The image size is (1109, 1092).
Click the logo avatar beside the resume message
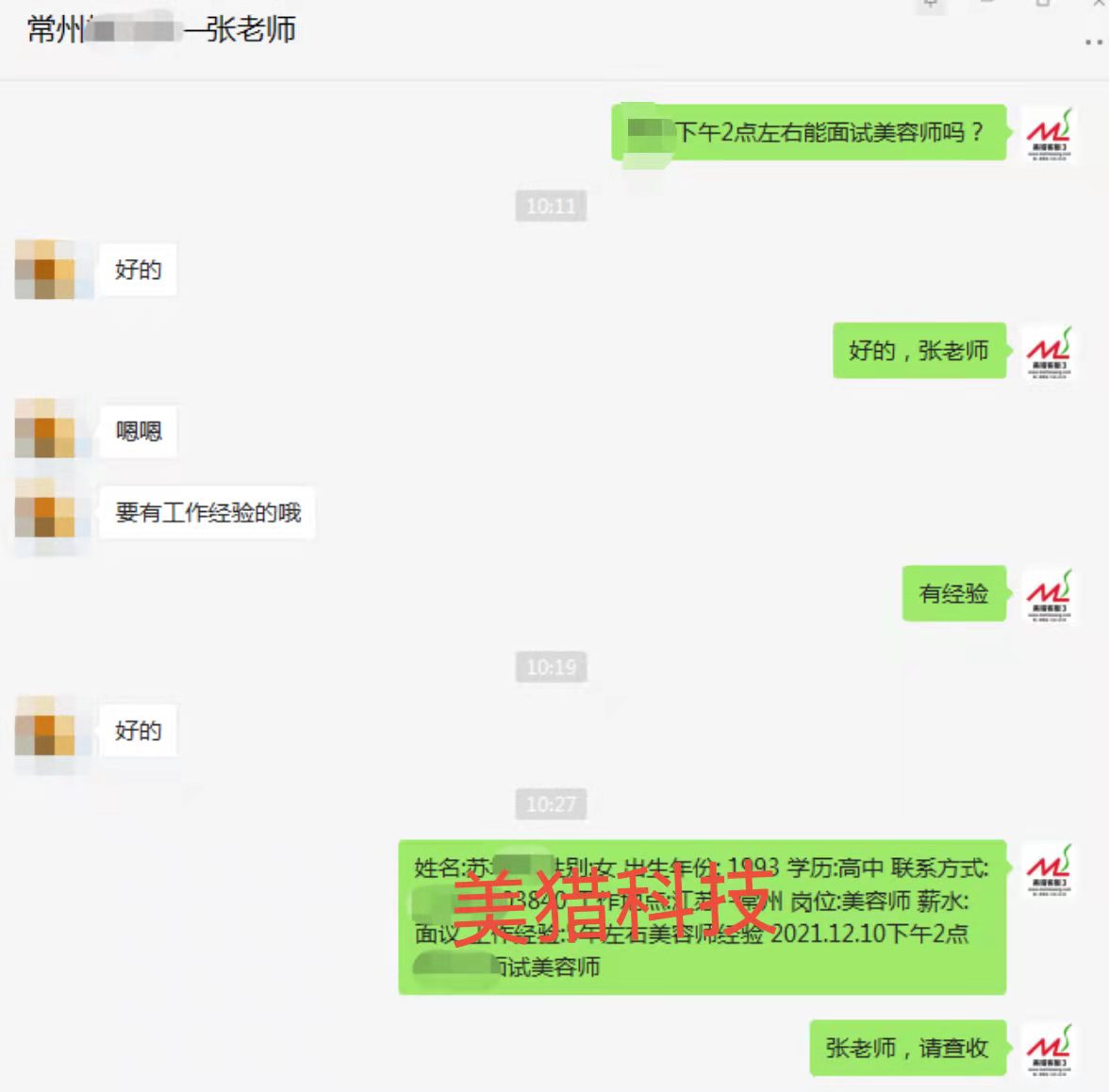[x=1049, y=869]
